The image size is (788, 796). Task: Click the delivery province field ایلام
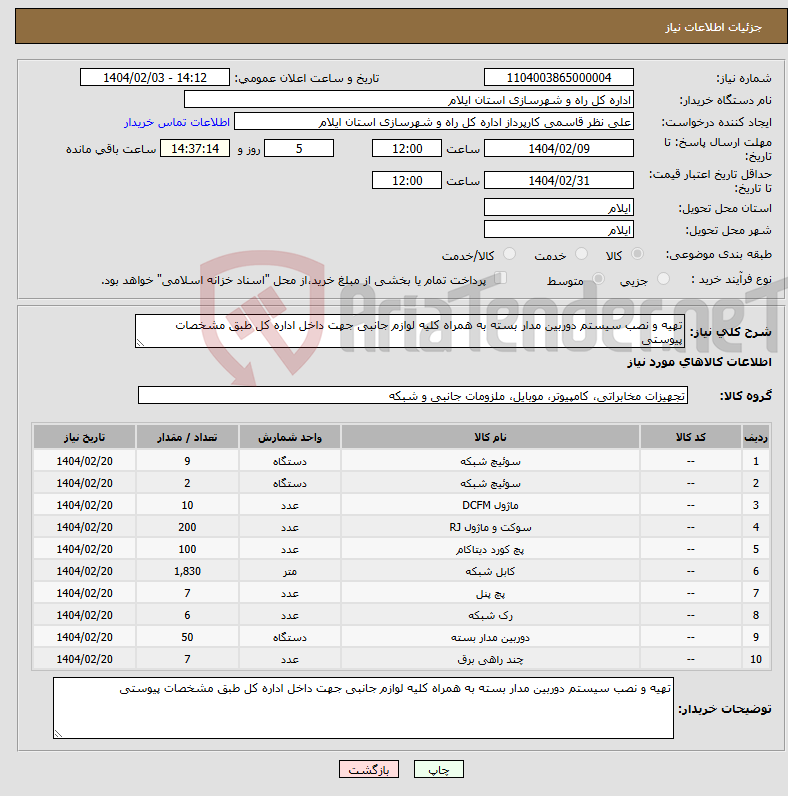[x=559, y=208]
